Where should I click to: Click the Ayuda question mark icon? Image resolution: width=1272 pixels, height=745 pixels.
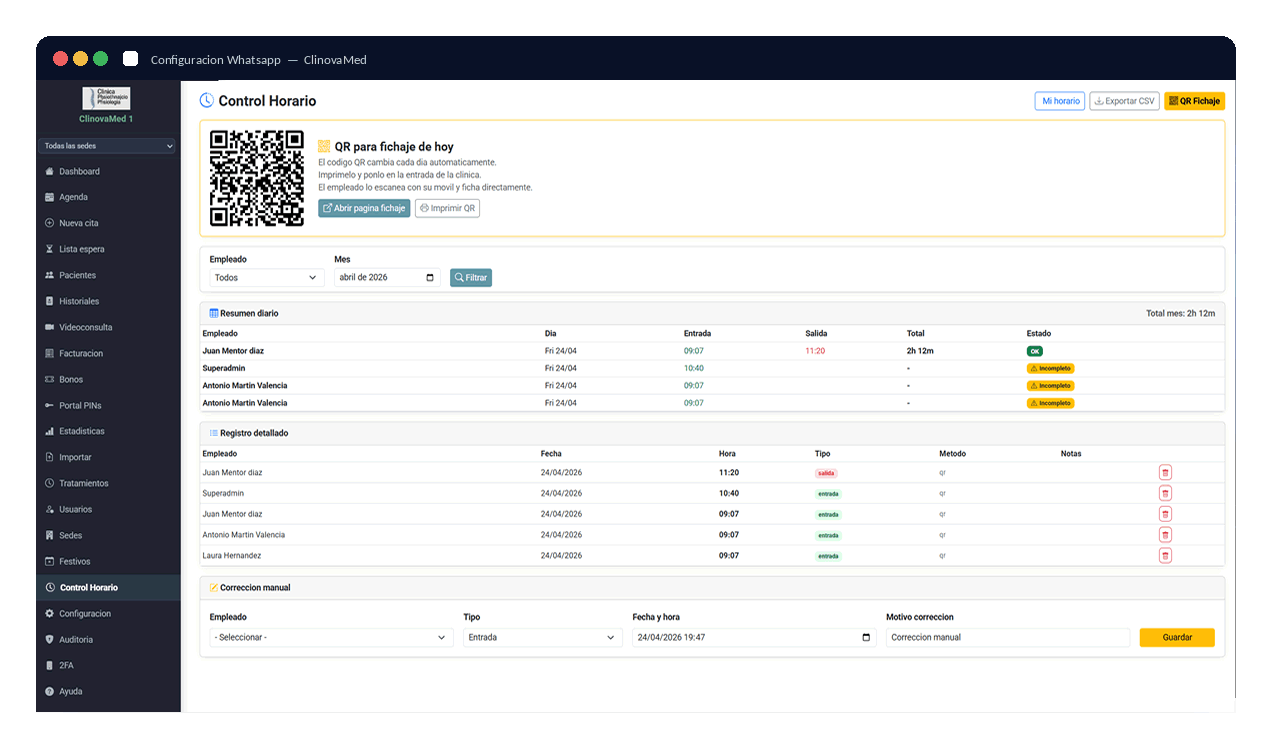pyautogui.click(x=50, y=691)
